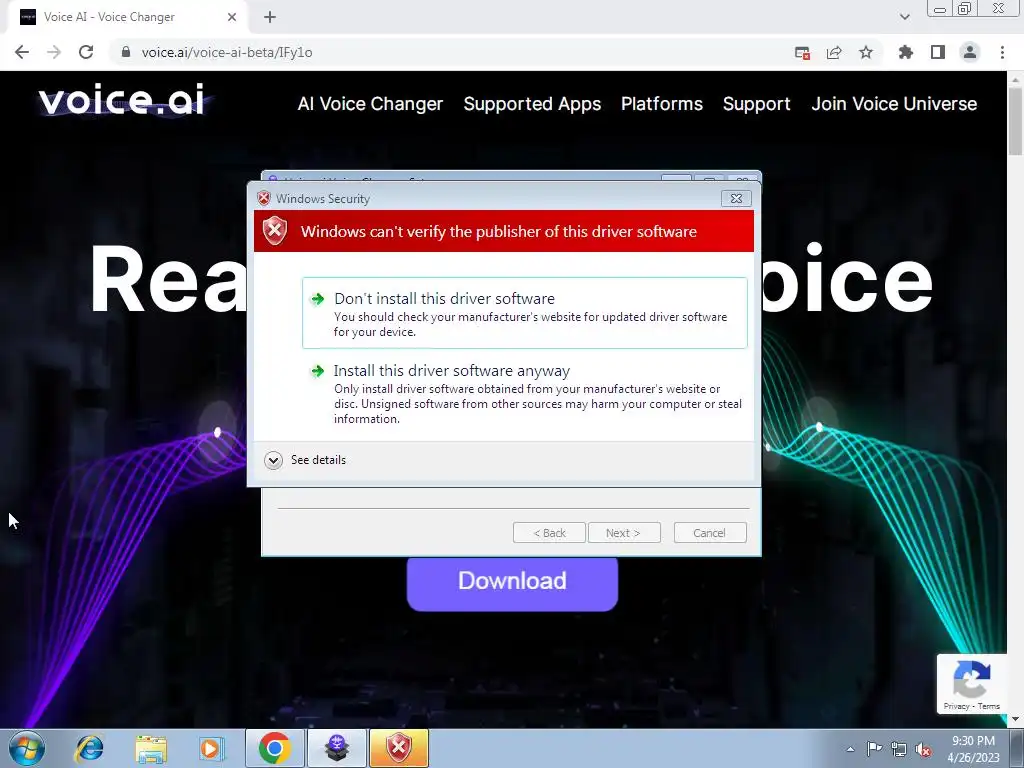Image resolution: width=1024 pixels, height=768 pixels.
Task: Click Next in the setup wizard
Action: 624,533
